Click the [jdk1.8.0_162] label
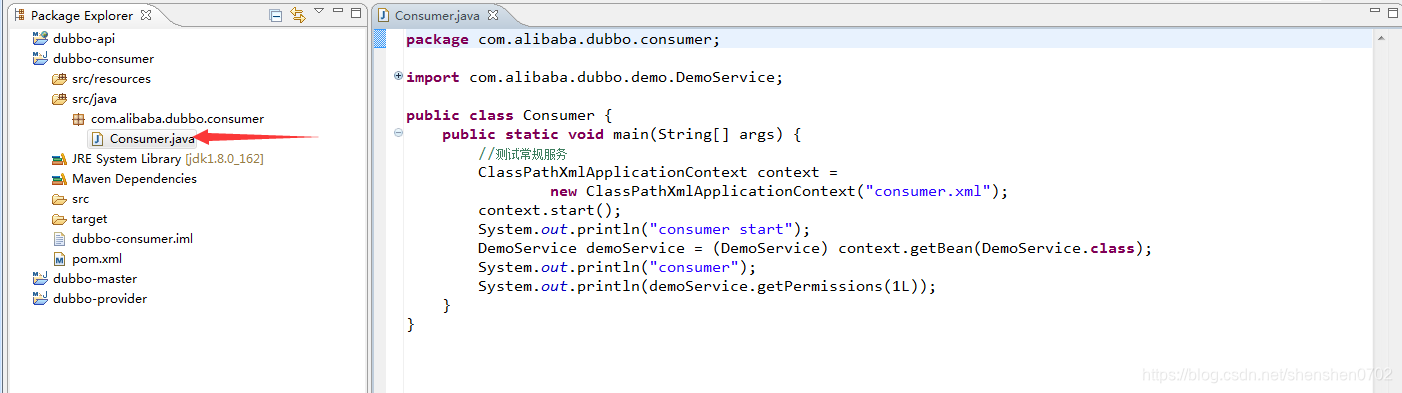 tap(225, 159)
